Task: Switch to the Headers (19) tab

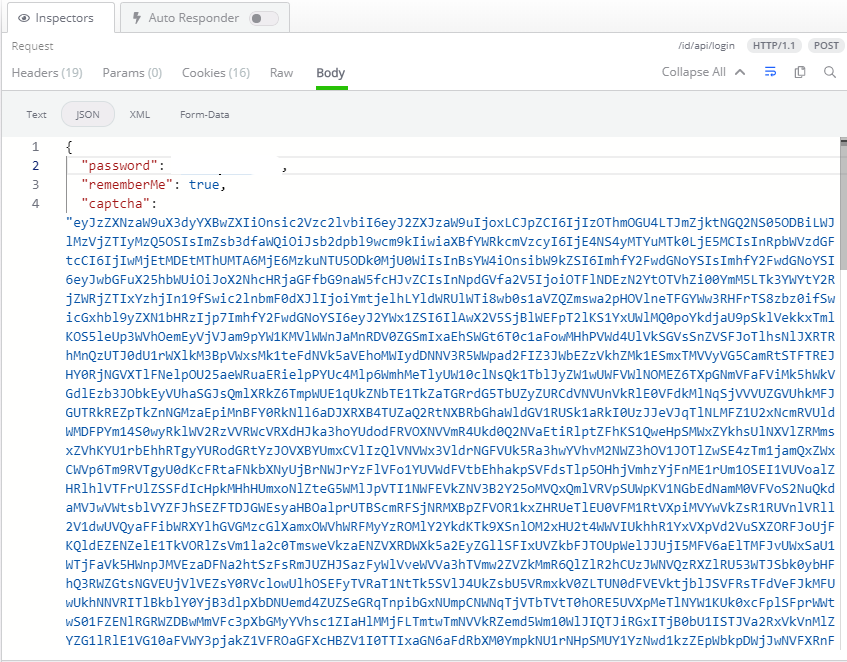Action: pyautogui.click(x=46, y=72)
